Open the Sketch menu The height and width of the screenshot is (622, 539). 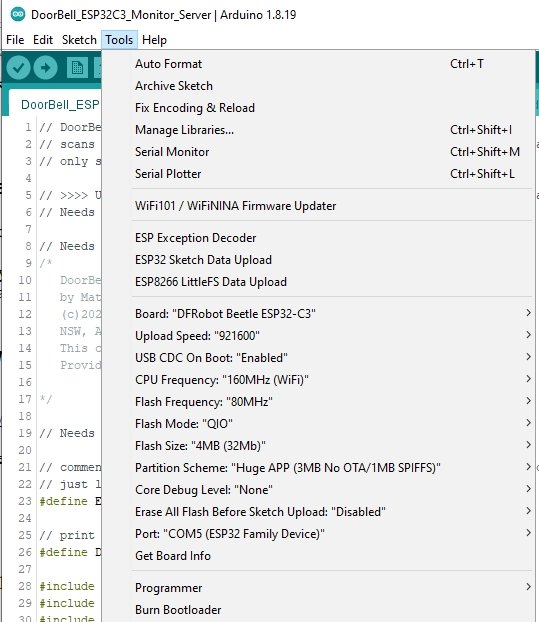[x=79, y=40]
